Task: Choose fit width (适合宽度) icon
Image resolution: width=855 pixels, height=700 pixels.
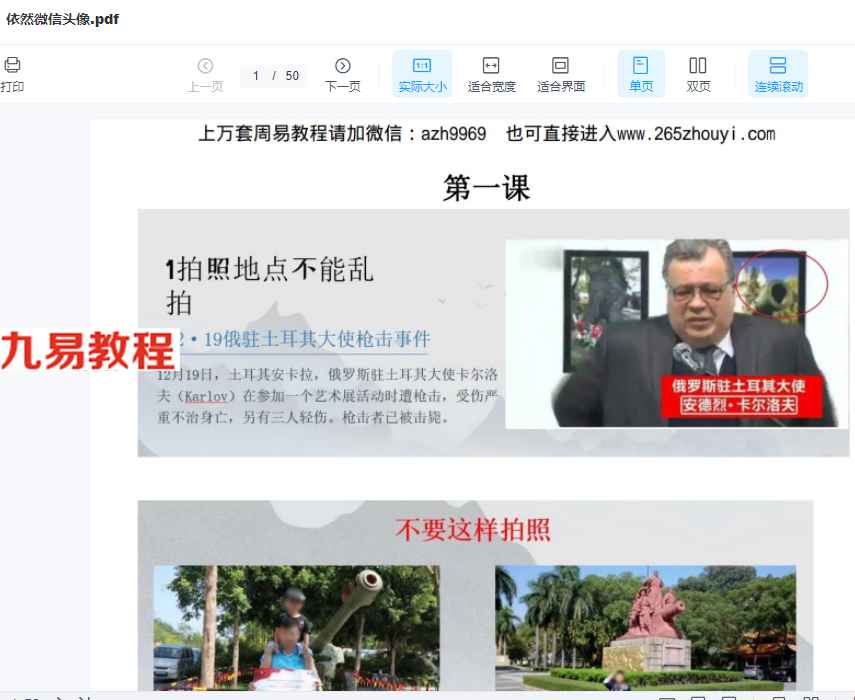Action: coord(491,65)
